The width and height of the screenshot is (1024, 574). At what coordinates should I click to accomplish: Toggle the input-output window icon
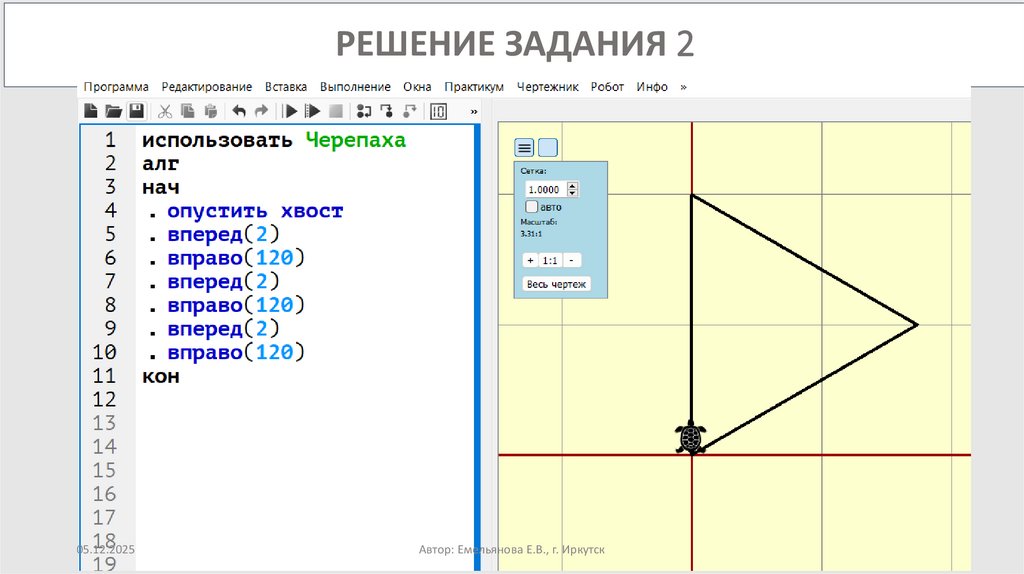click(439, 111)
